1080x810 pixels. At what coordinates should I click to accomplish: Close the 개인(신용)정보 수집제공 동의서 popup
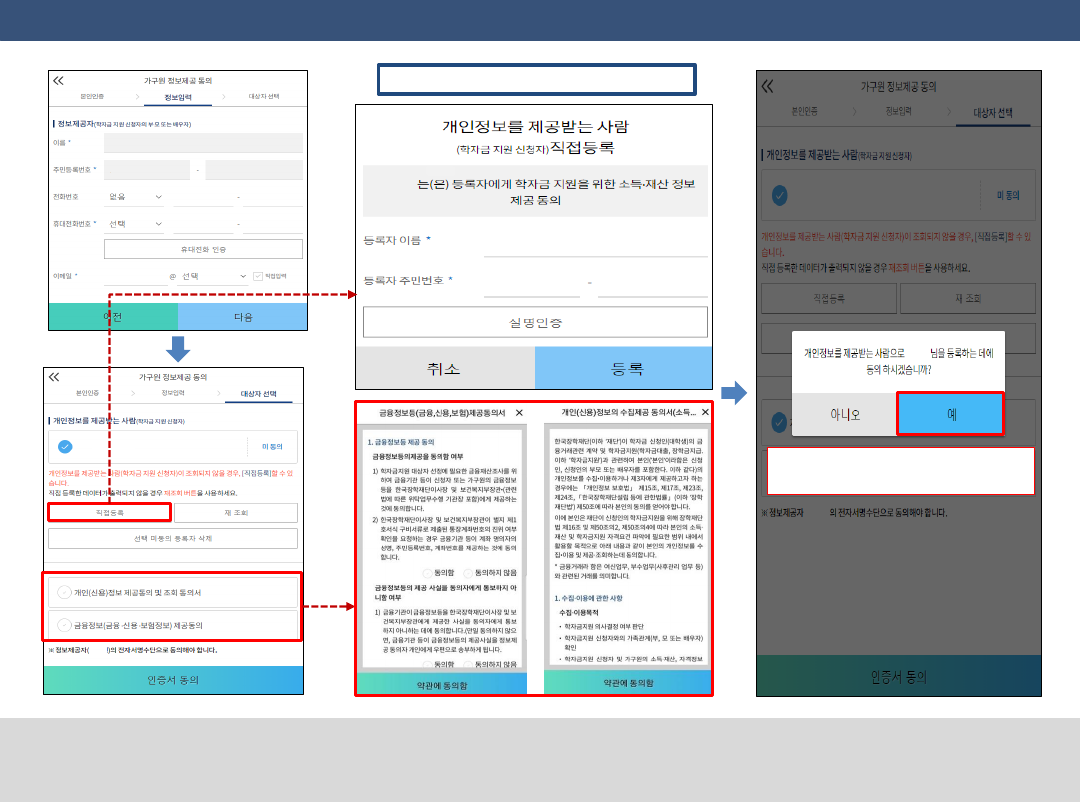pyautogui.click(x=705, y=412)
